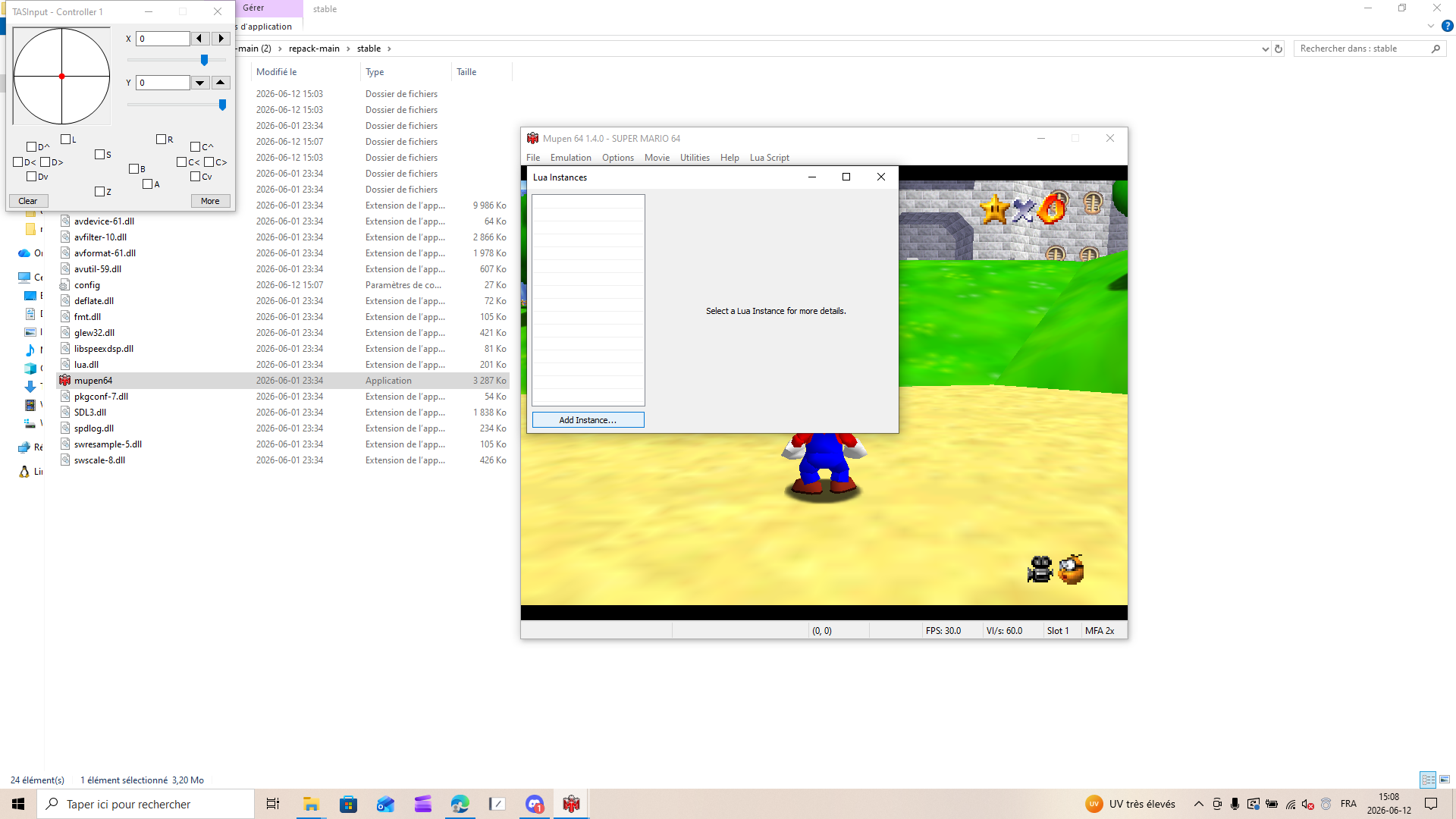This screenshot has height=819, width=1456.
Task: Click the Mupen 64 title bar icon
Action: click(x=533, y=139)
